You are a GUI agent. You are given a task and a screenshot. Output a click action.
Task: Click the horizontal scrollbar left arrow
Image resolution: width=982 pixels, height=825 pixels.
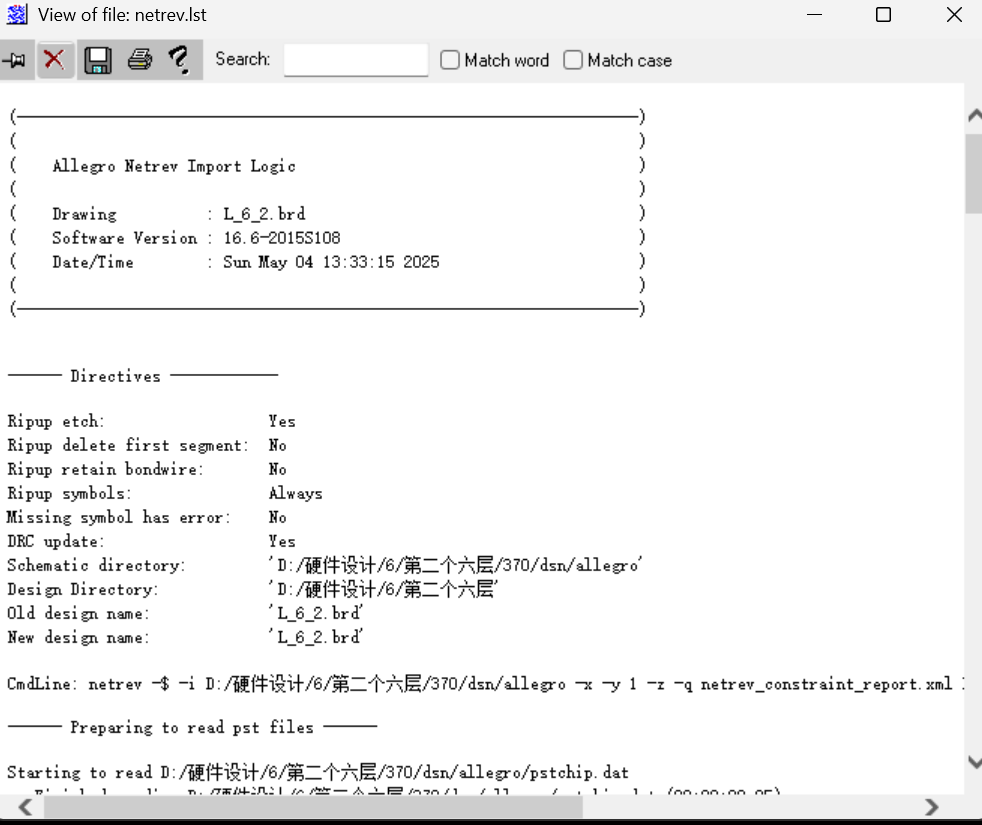(x=26, y=807)
